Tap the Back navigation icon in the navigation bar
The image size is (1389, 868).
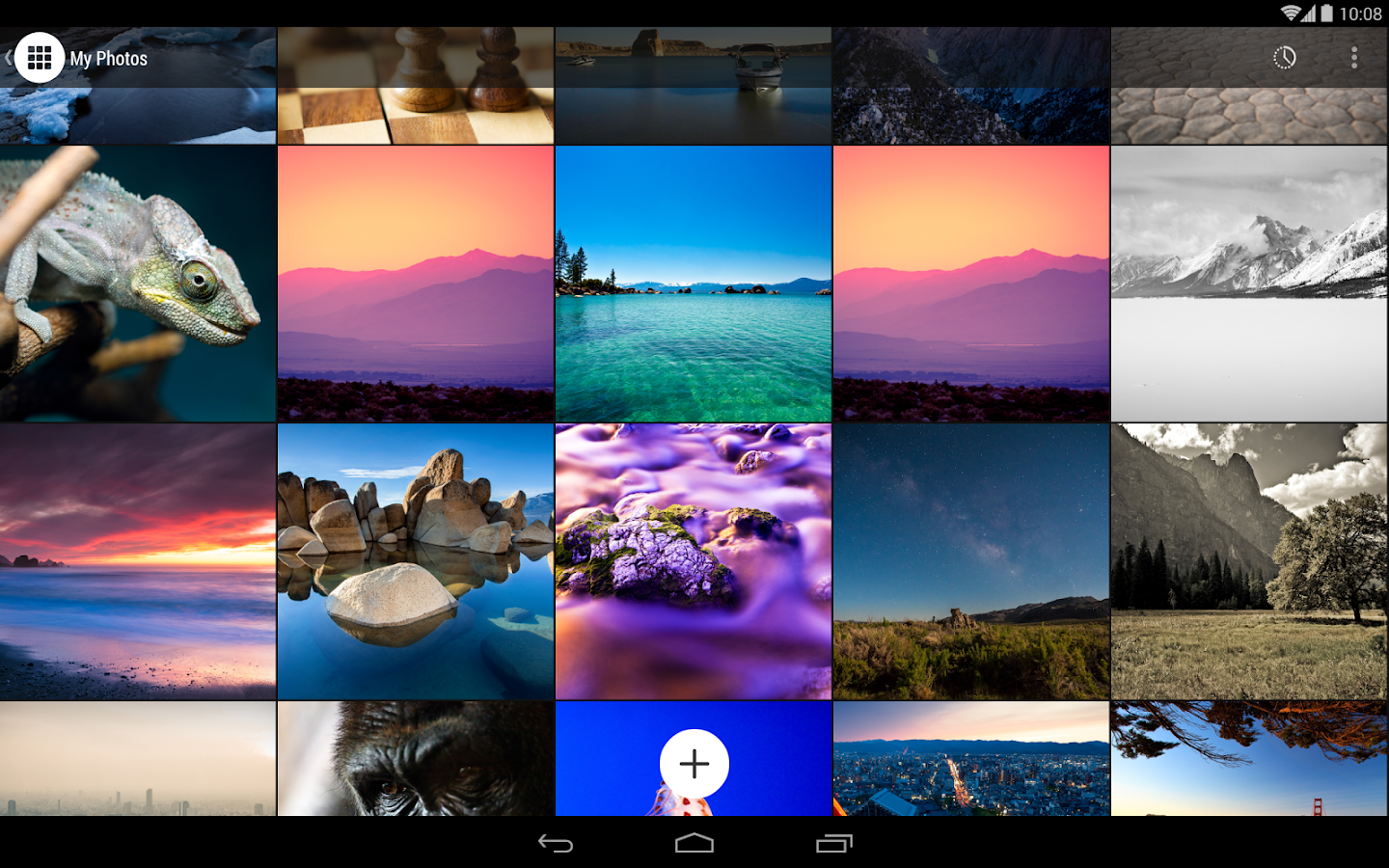pos(556,844)
